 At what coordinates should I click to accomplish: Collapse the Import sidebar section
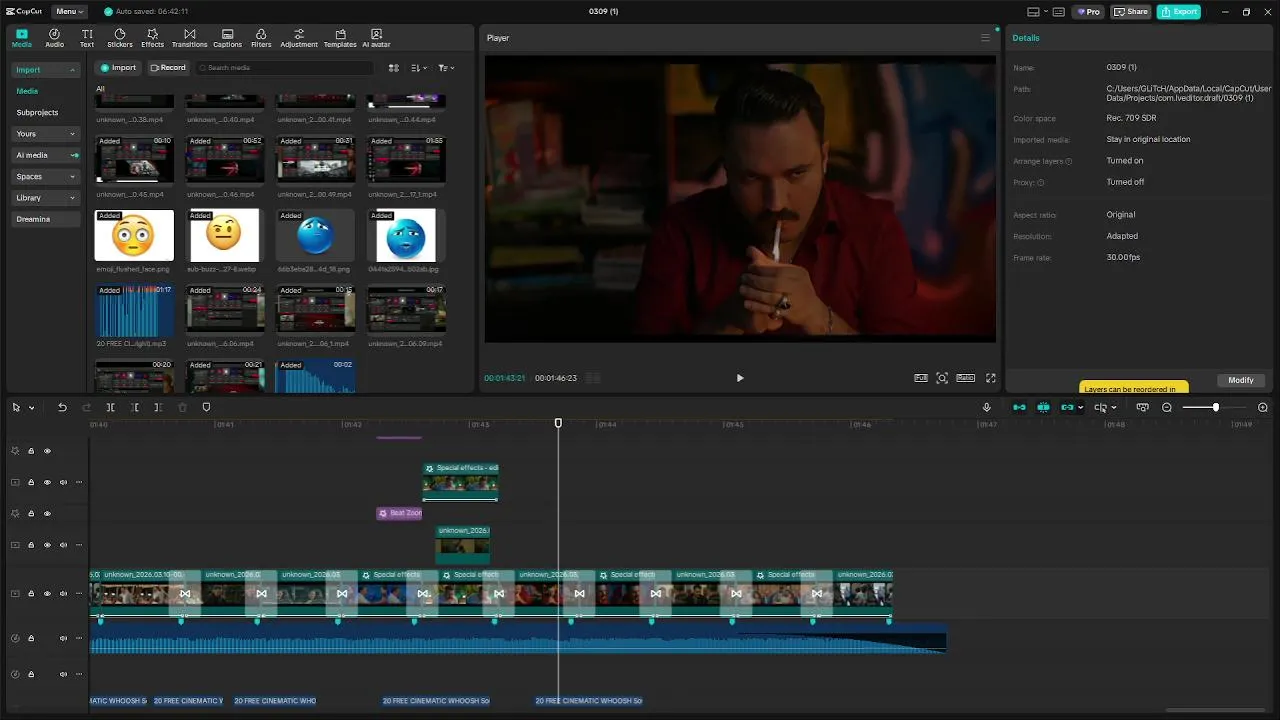(45, 70)
